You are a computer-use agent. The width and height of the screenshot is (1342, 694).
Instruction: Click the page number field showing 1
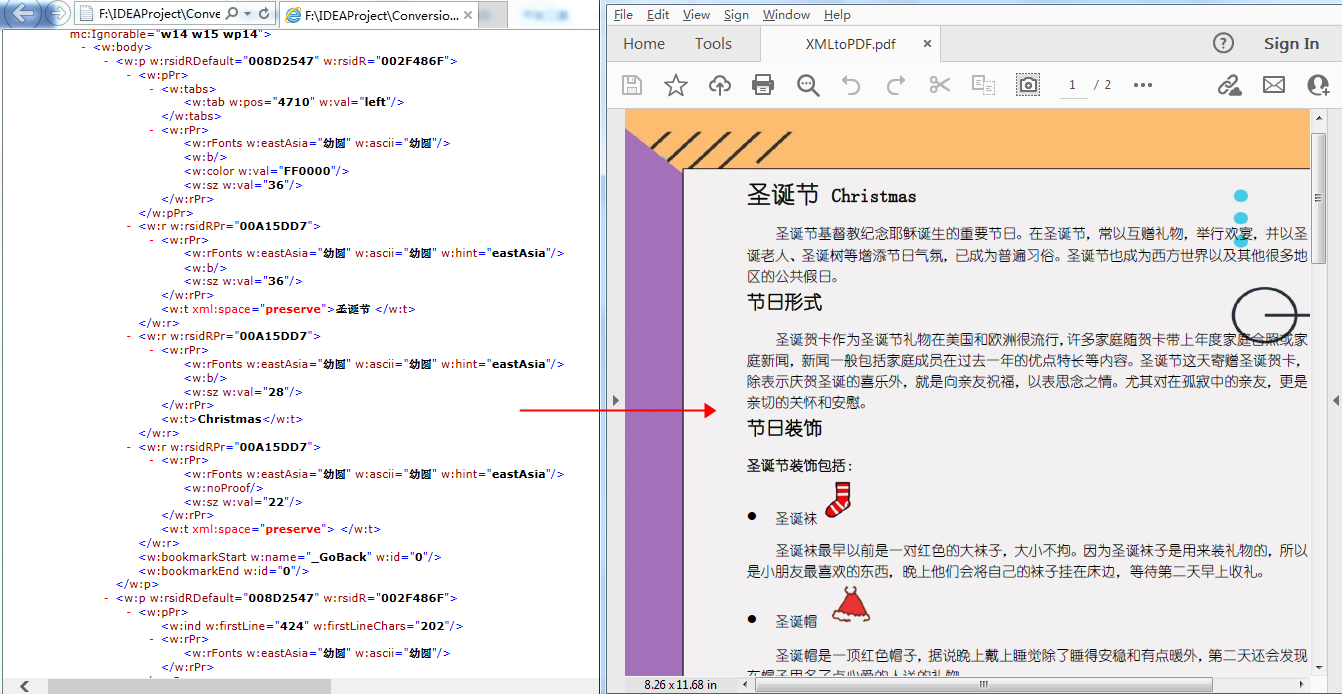(1071, 85)
